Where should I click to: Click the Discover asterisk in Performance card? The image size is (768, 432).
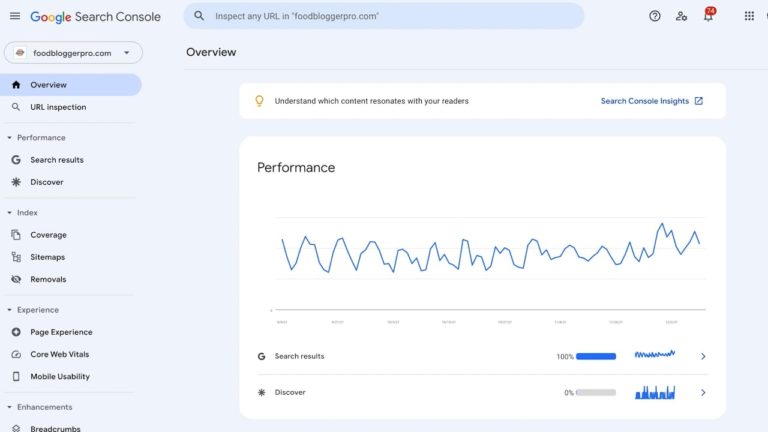pyautogui.click(x=262, y=392)
